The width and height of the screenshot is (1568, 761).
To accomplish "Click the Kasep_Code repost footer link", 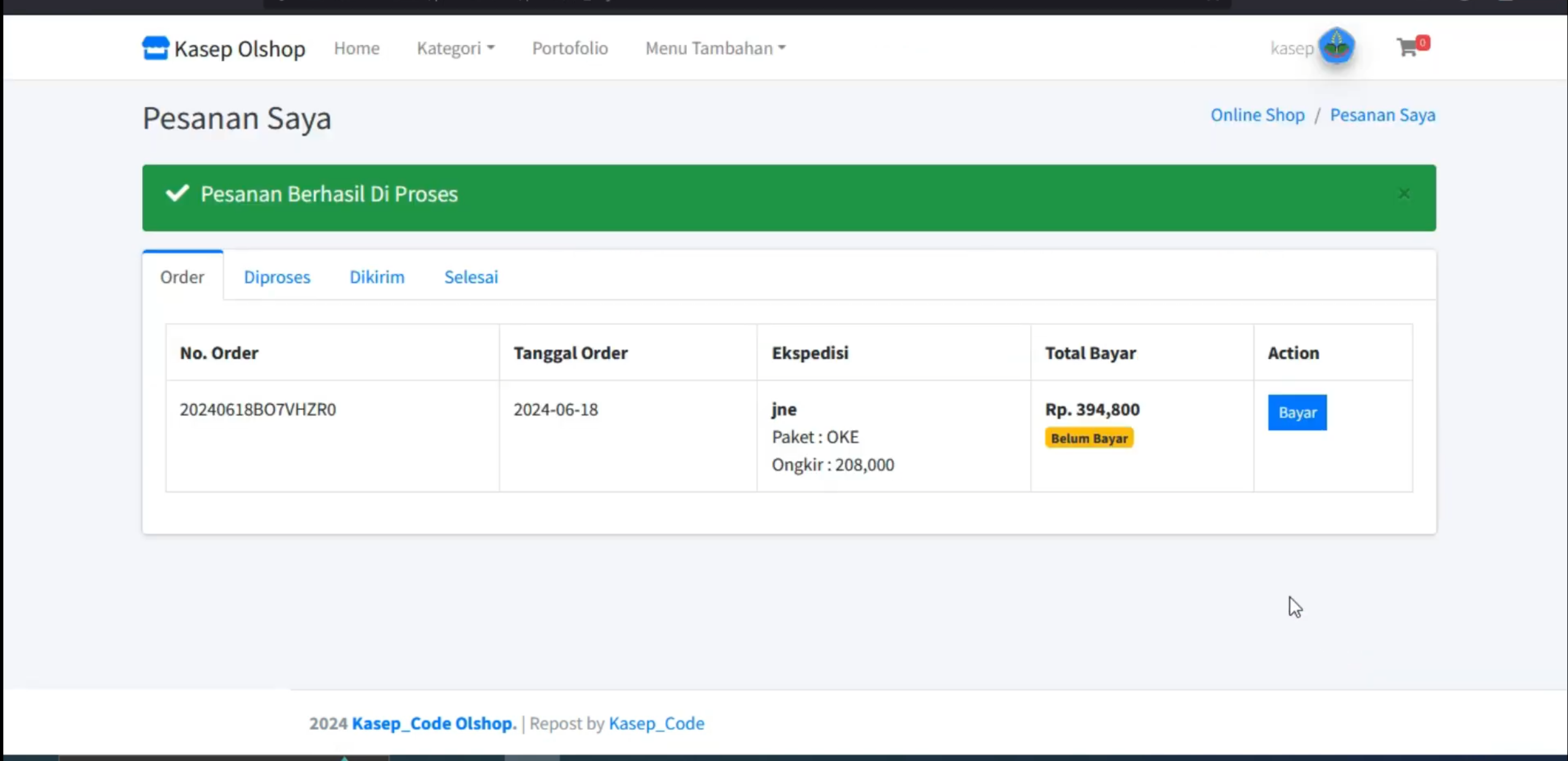I will coord(656,723).
